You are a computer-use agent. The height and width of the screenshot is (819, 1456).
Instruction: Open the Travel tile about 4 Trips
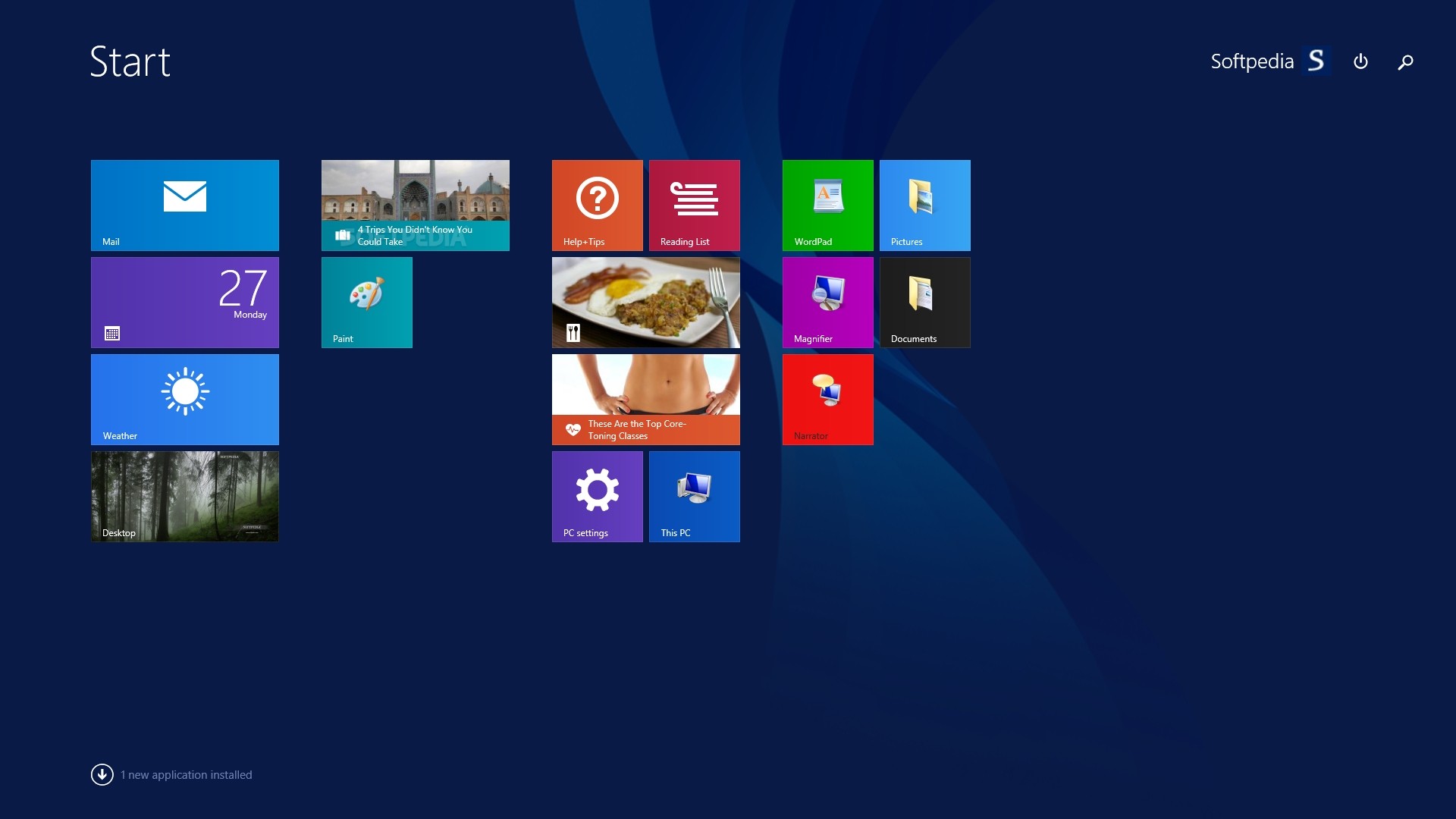click(415, 205)
